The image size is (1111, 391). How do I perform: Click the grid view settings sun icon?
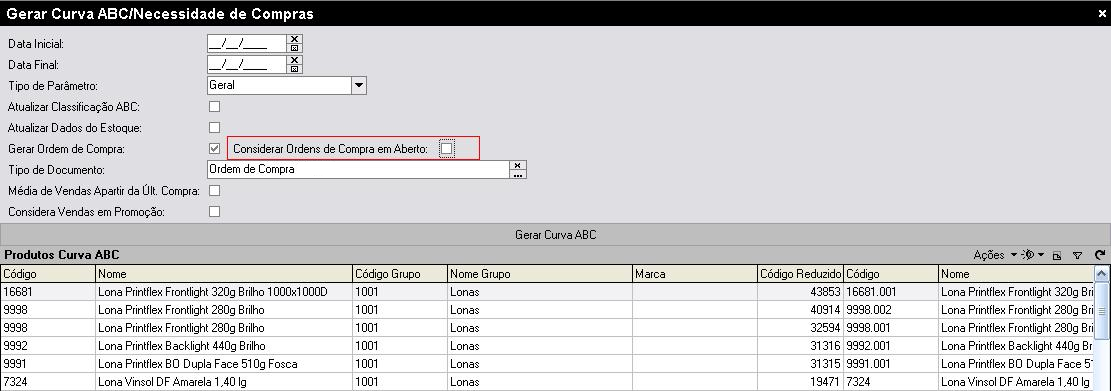(1028, 255)
